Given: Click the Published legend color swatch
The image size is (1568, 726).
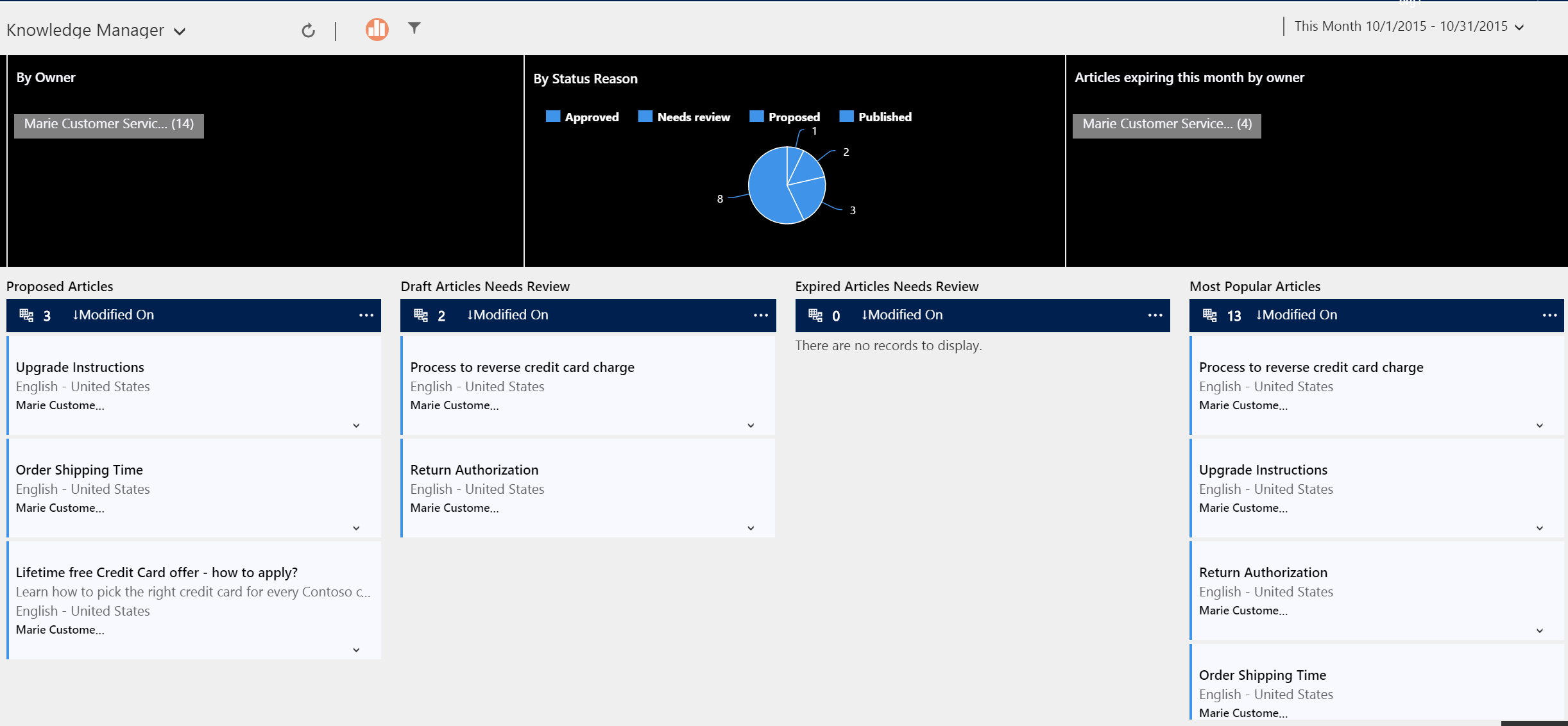Looking at the screenshot, I should (846, 116).
